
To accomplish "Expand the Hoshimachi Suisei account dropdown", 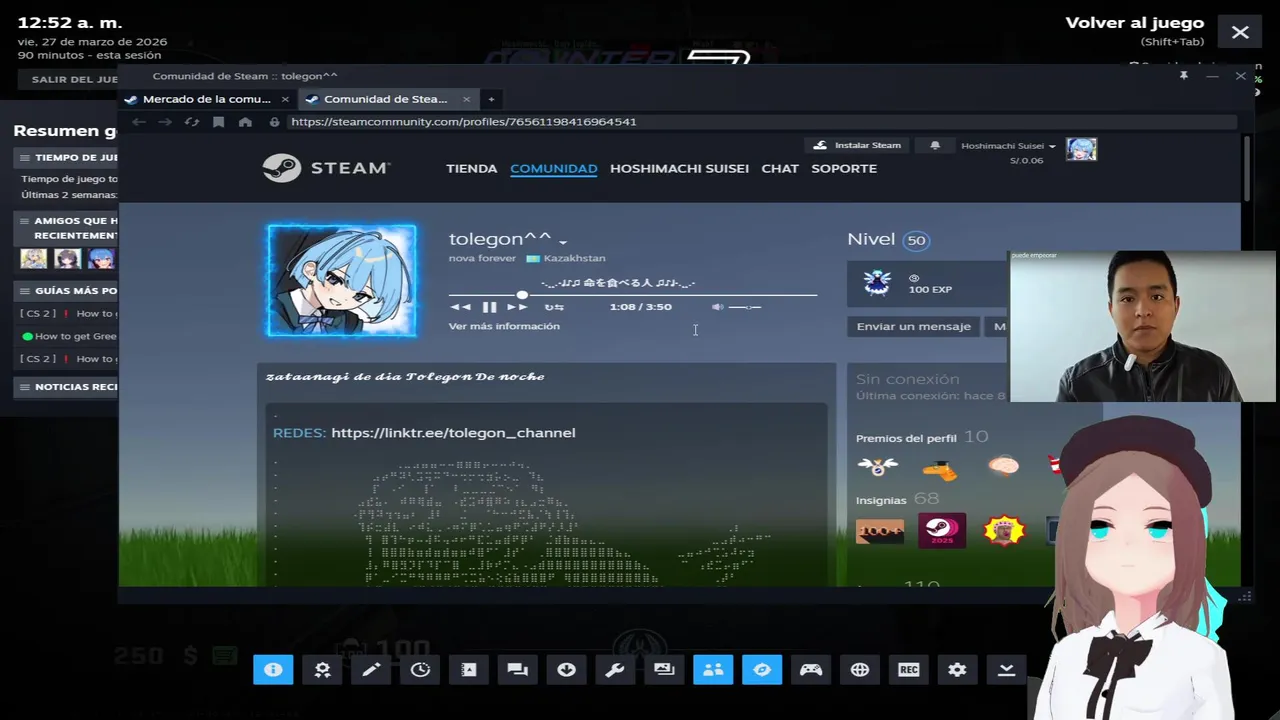I will [1008, 146].
